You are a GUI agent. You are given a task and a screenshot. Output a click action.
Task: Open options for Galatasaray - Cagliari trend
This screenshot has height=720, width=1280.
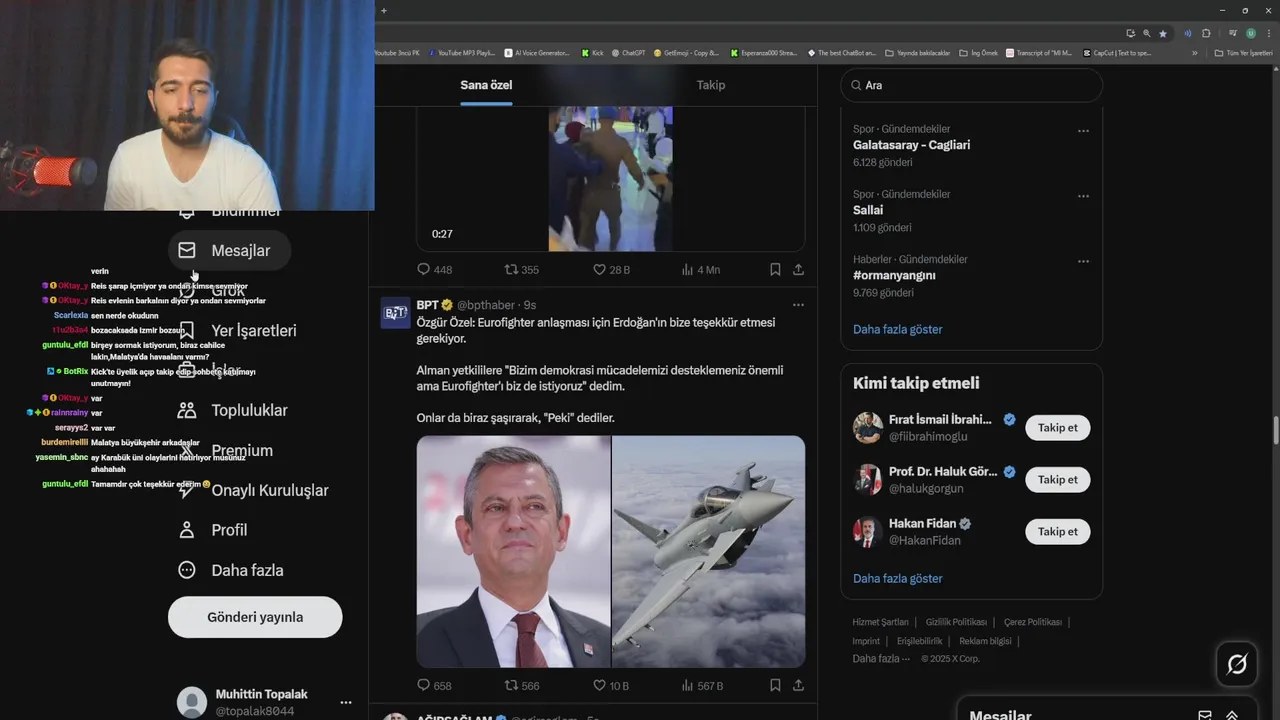point(1083,131)
